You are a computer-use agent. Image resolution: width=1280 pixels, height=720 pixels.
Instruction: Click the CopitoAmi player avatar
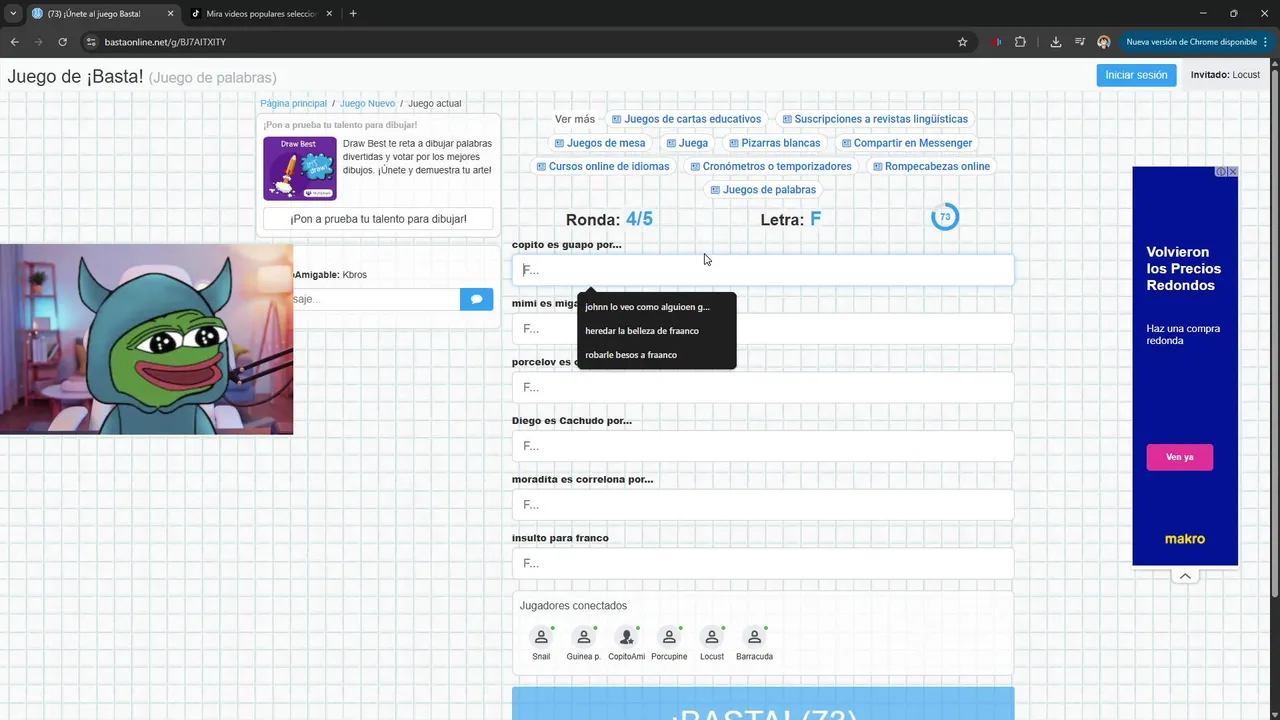point(626,637)
